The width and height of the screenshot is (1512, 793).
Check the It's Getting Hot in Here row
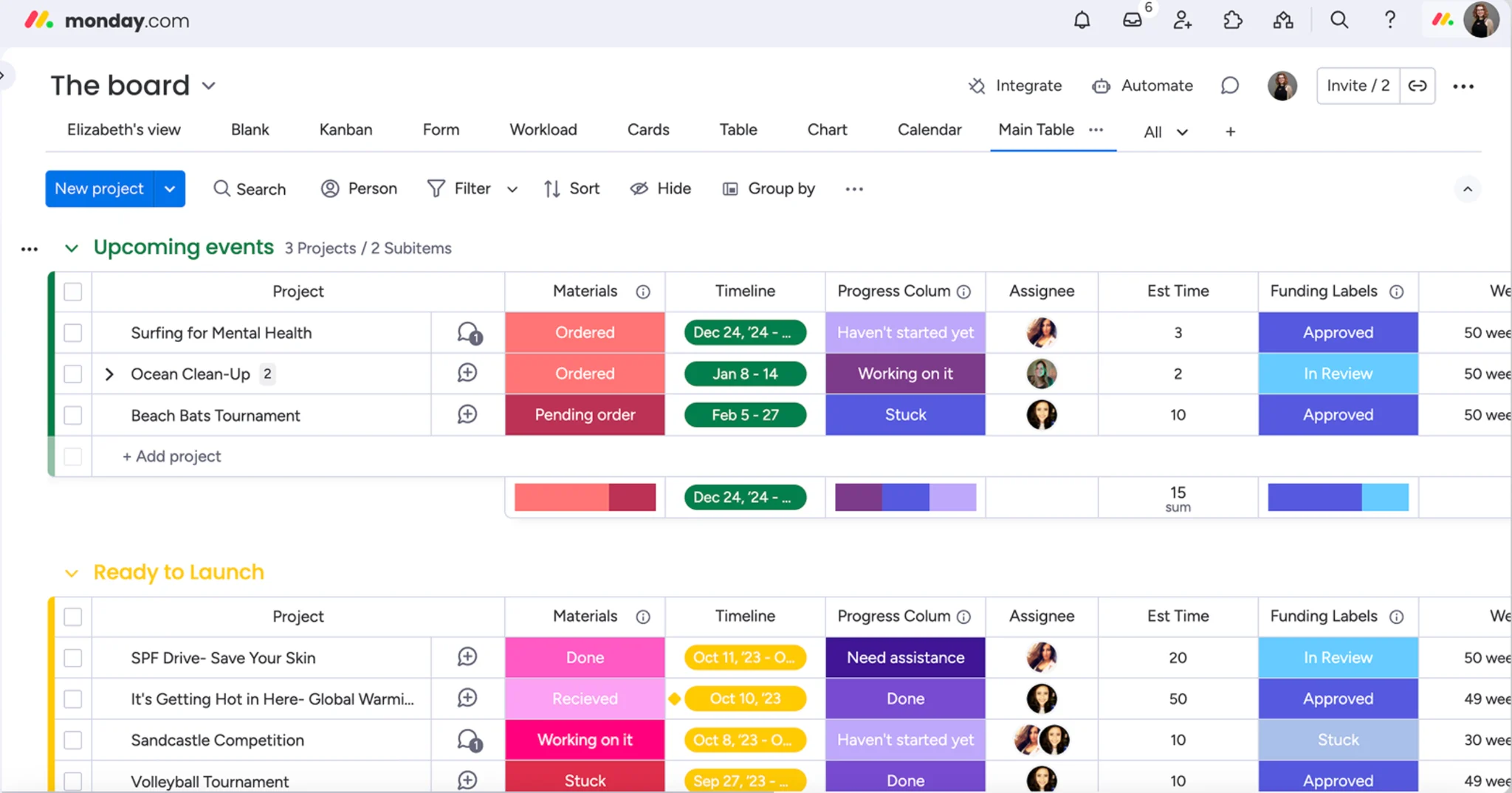pyautogui.click(x=72, y=699)
